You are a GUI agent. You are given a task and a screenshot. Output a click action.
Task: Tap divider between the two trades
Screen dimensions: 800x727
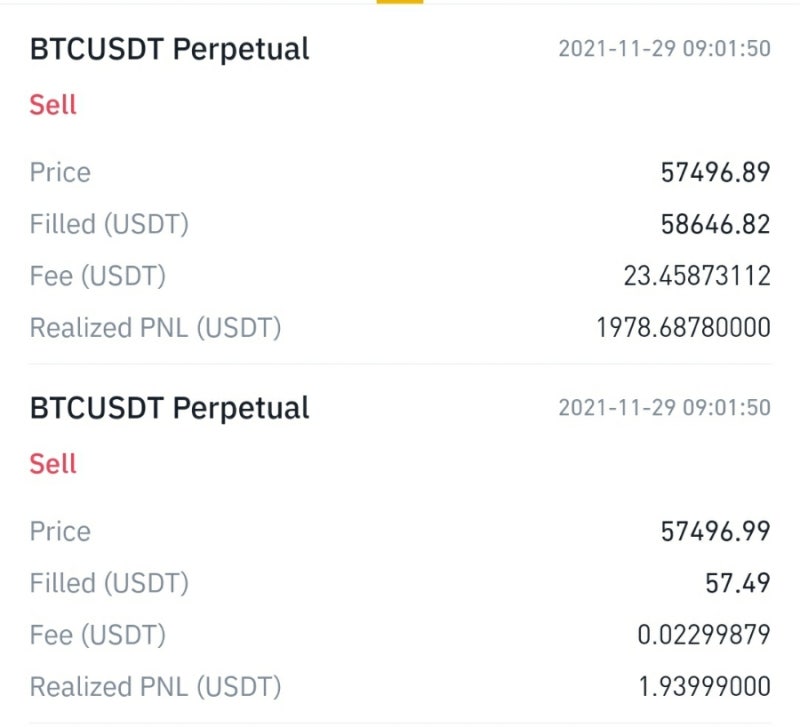pyautogui.click(x=400, y=364)
